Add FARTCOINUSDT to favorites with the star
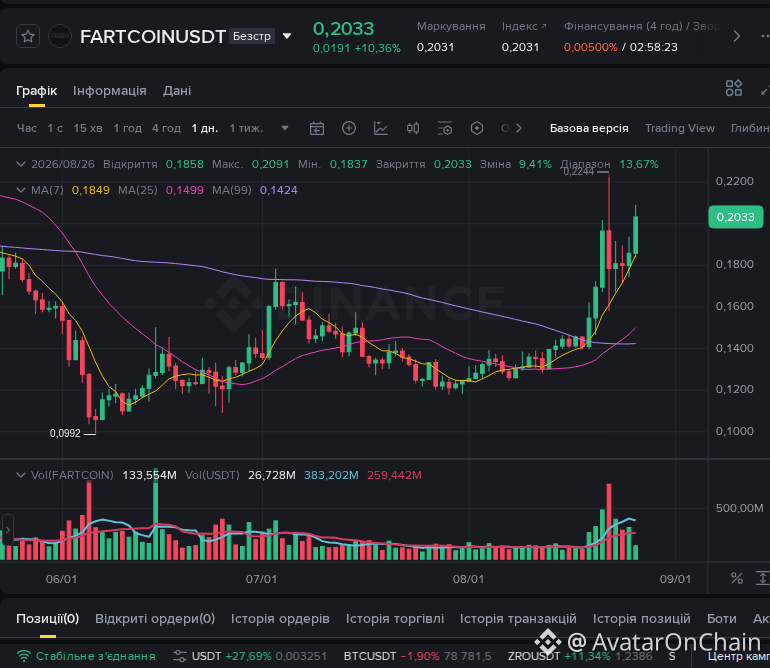This screenshot has width=770, height=668. click(28, 36)
